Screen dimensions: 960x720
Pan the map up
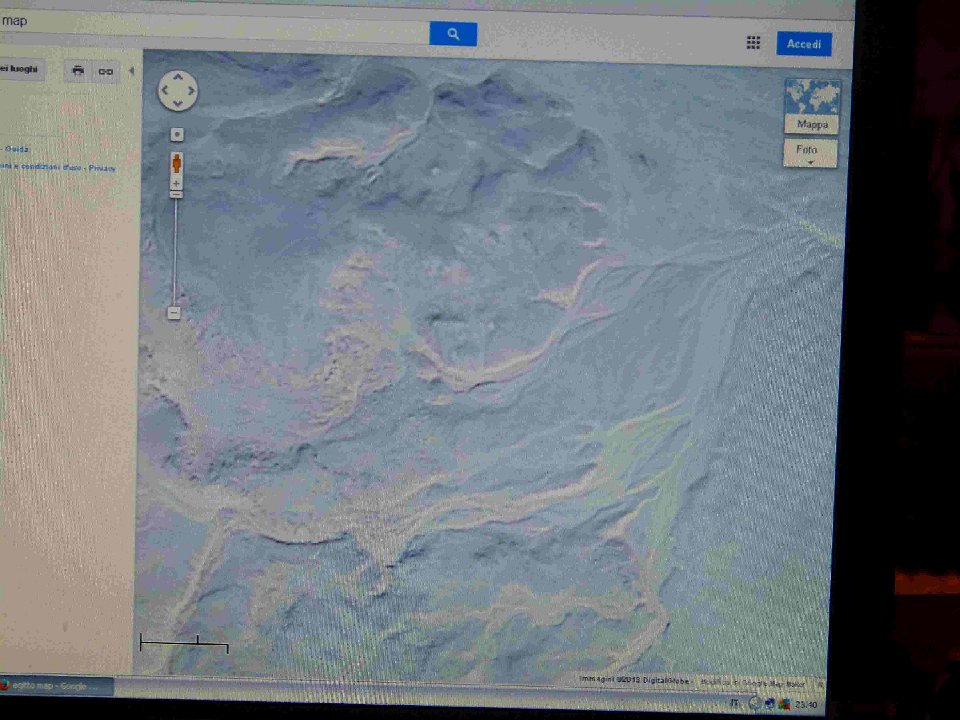click(178, 77)
